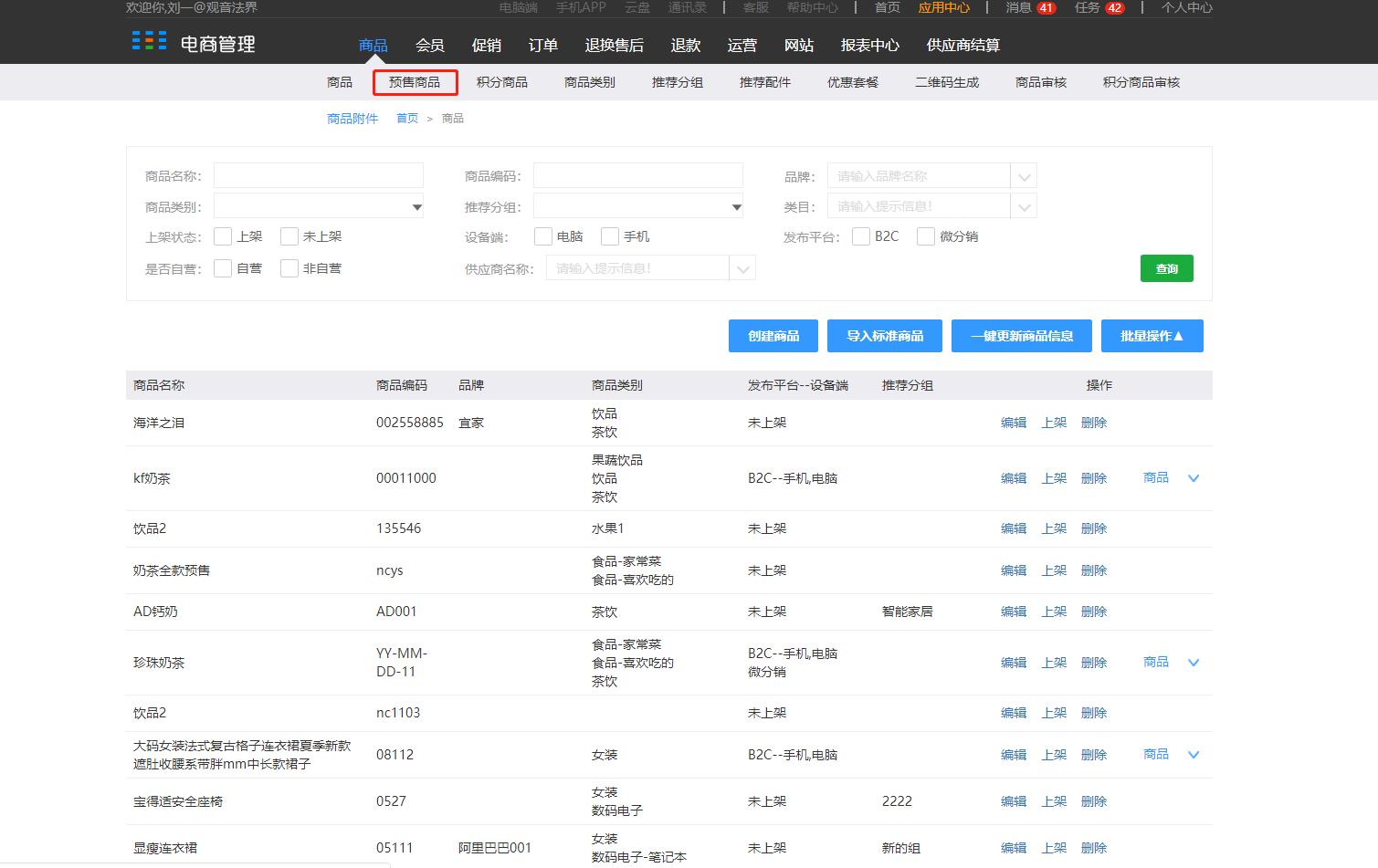Click 删除 for 宝得适安全座椅
Viewport: 1378px width, 868px height.
point(1094,801)
